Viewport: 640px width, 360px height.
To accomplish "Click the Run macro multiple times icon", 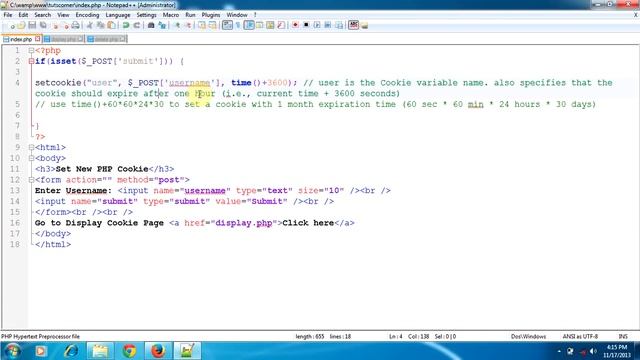I will tap(328, 25).
